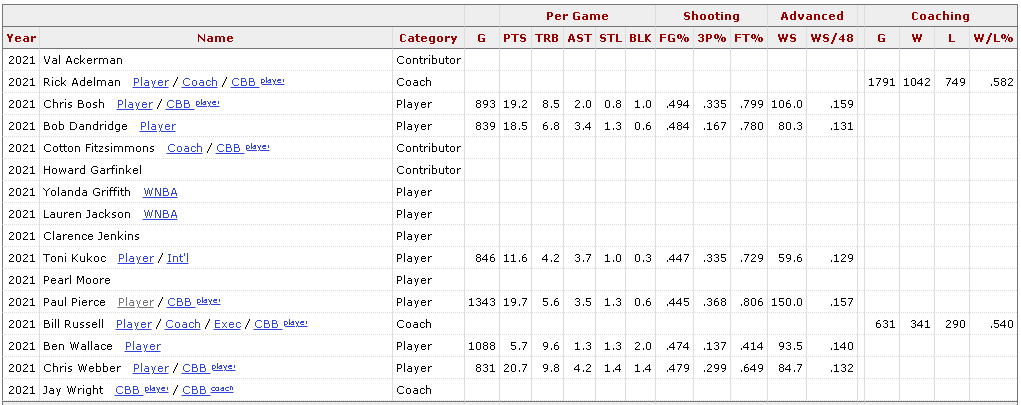Sort table by FG% column header
Viewport: 1021px width, 405px height.
[674, 38]
